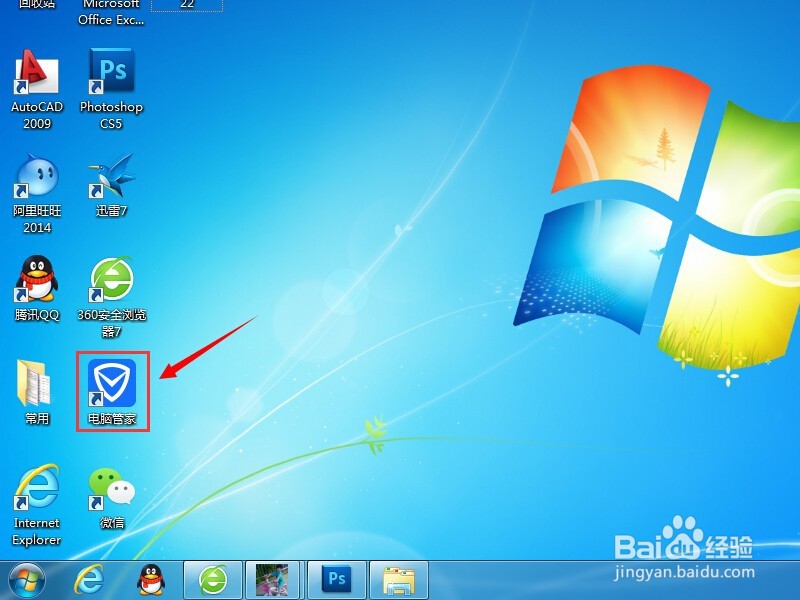Launch the 微信 desktop shortcut
Image resolution: width=800 pixels, height=600 pixels.
click(111, 499)
